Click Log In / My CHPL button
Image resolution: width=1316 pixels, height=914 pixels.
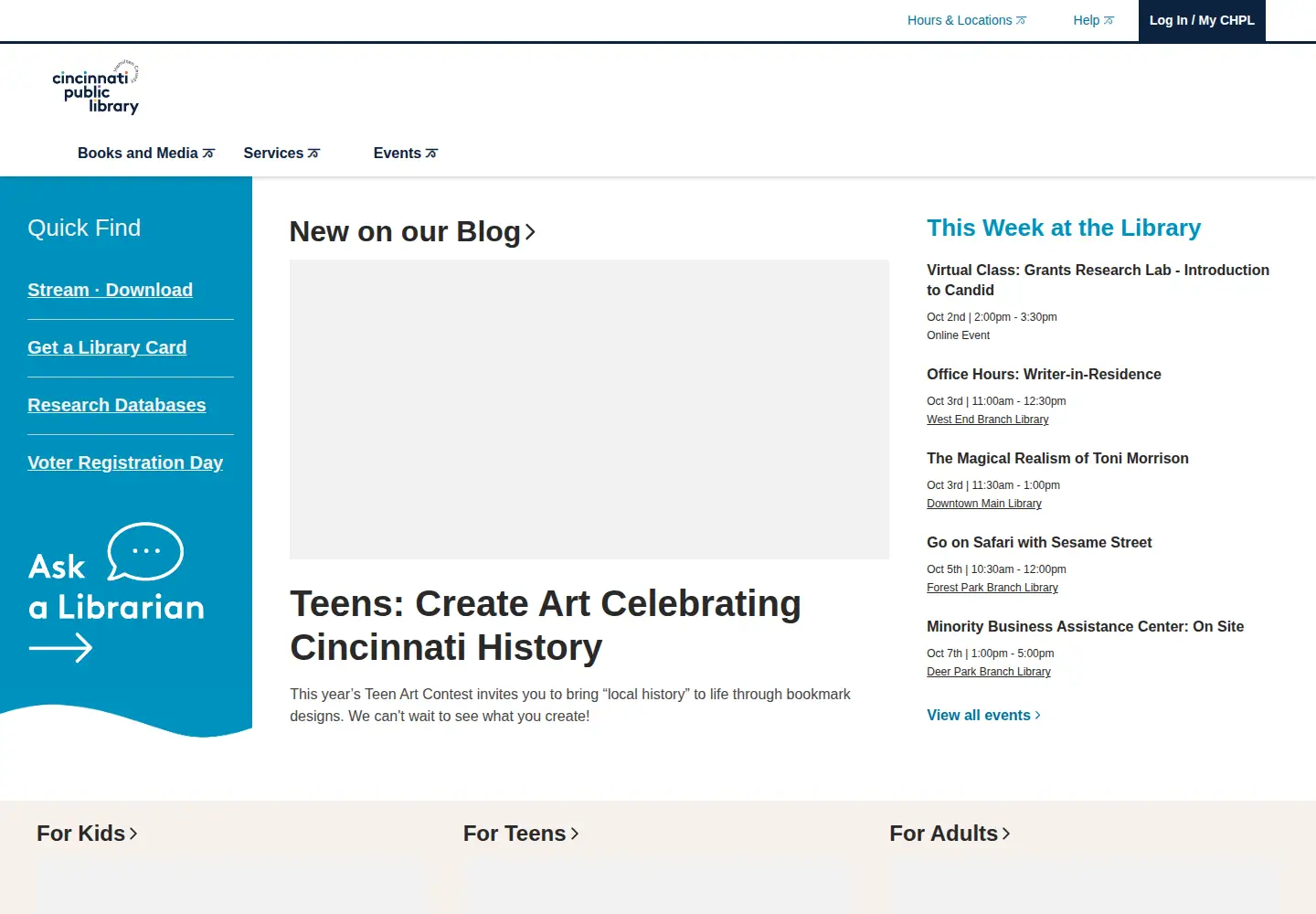coord(1202,20)
